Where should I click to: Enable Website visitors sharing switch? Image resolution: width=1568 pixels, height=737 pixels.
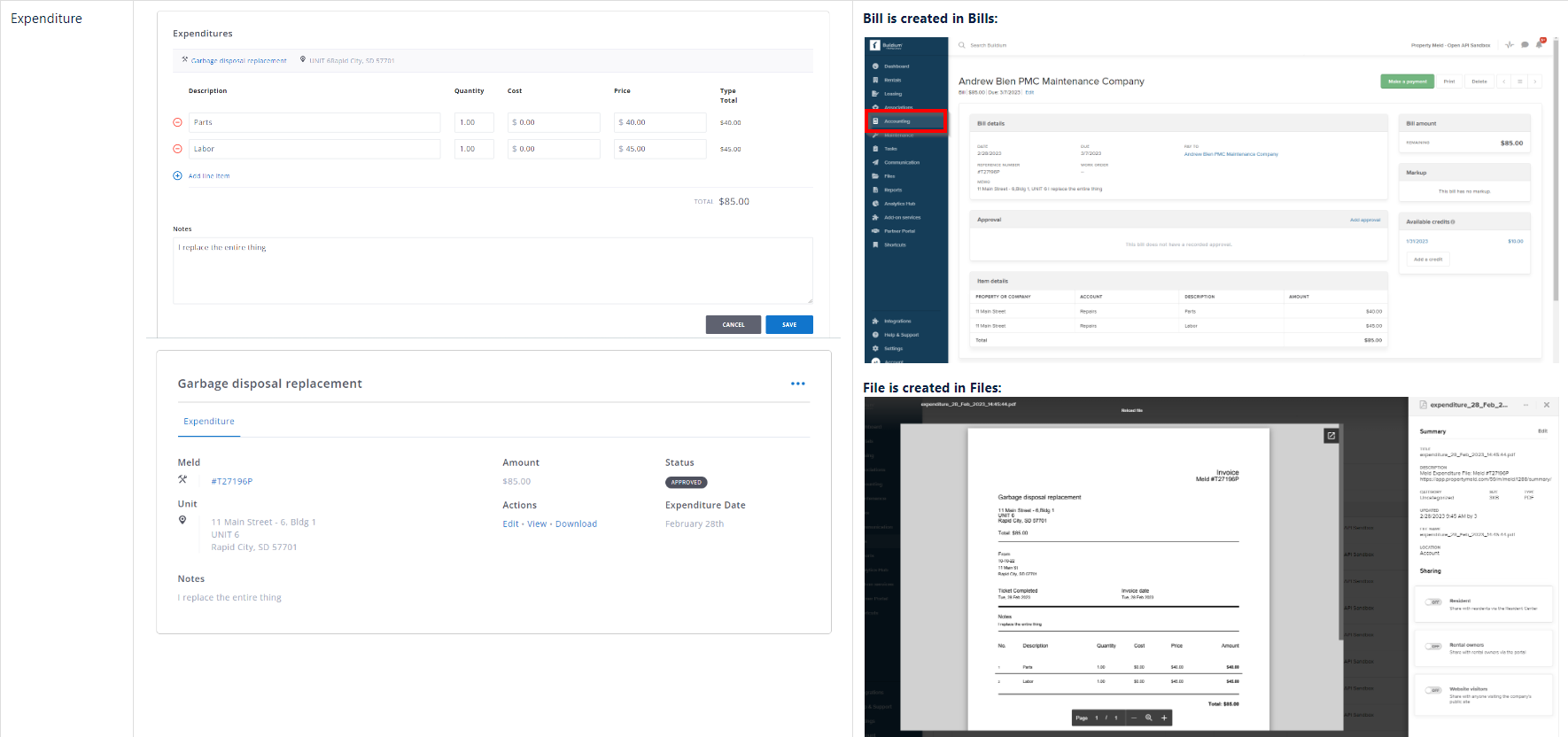1433,690
